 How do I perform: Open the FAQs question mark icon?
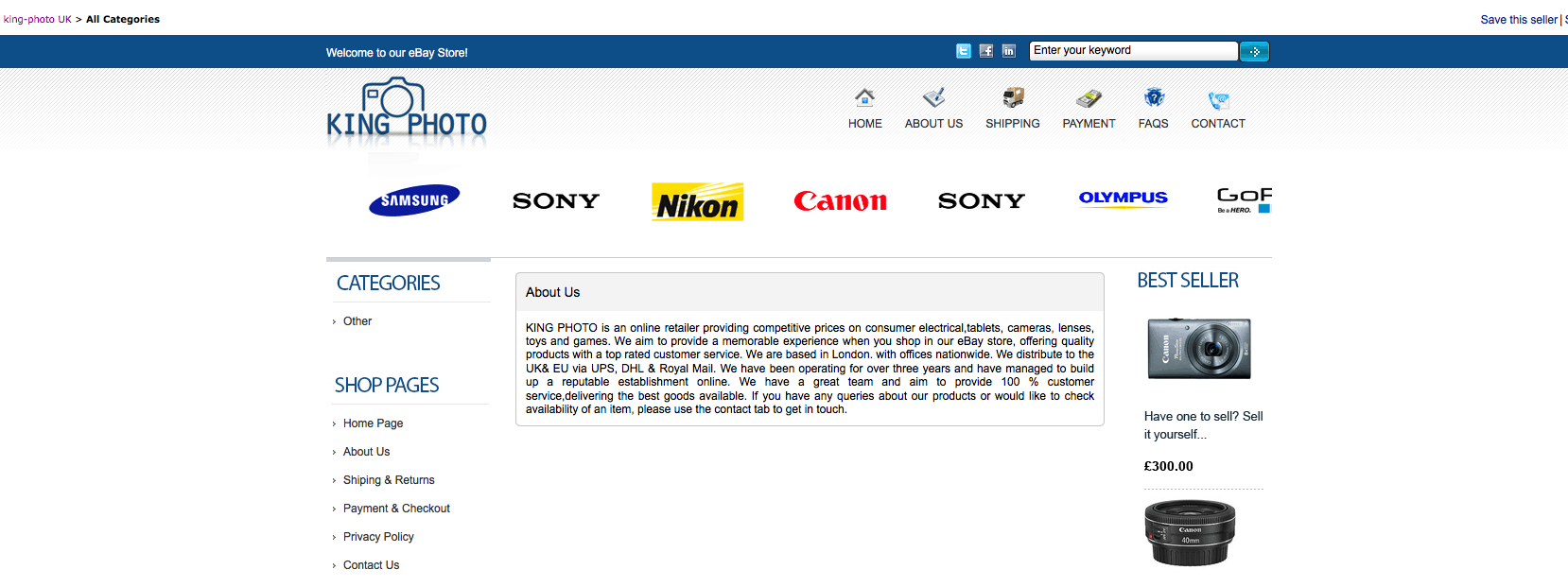[x=1153, y=97]
